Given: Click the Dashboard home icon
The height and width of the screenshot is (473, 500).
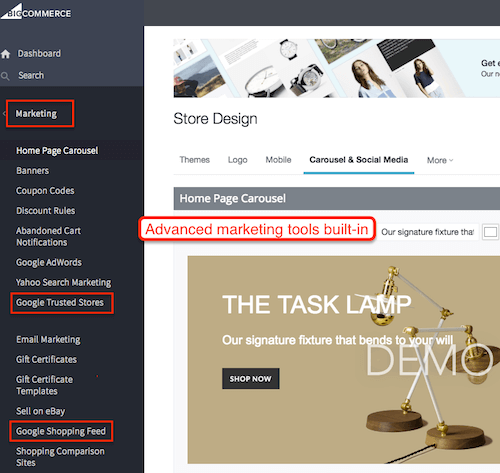Looking at the screenshot, I should pos(5,54).
